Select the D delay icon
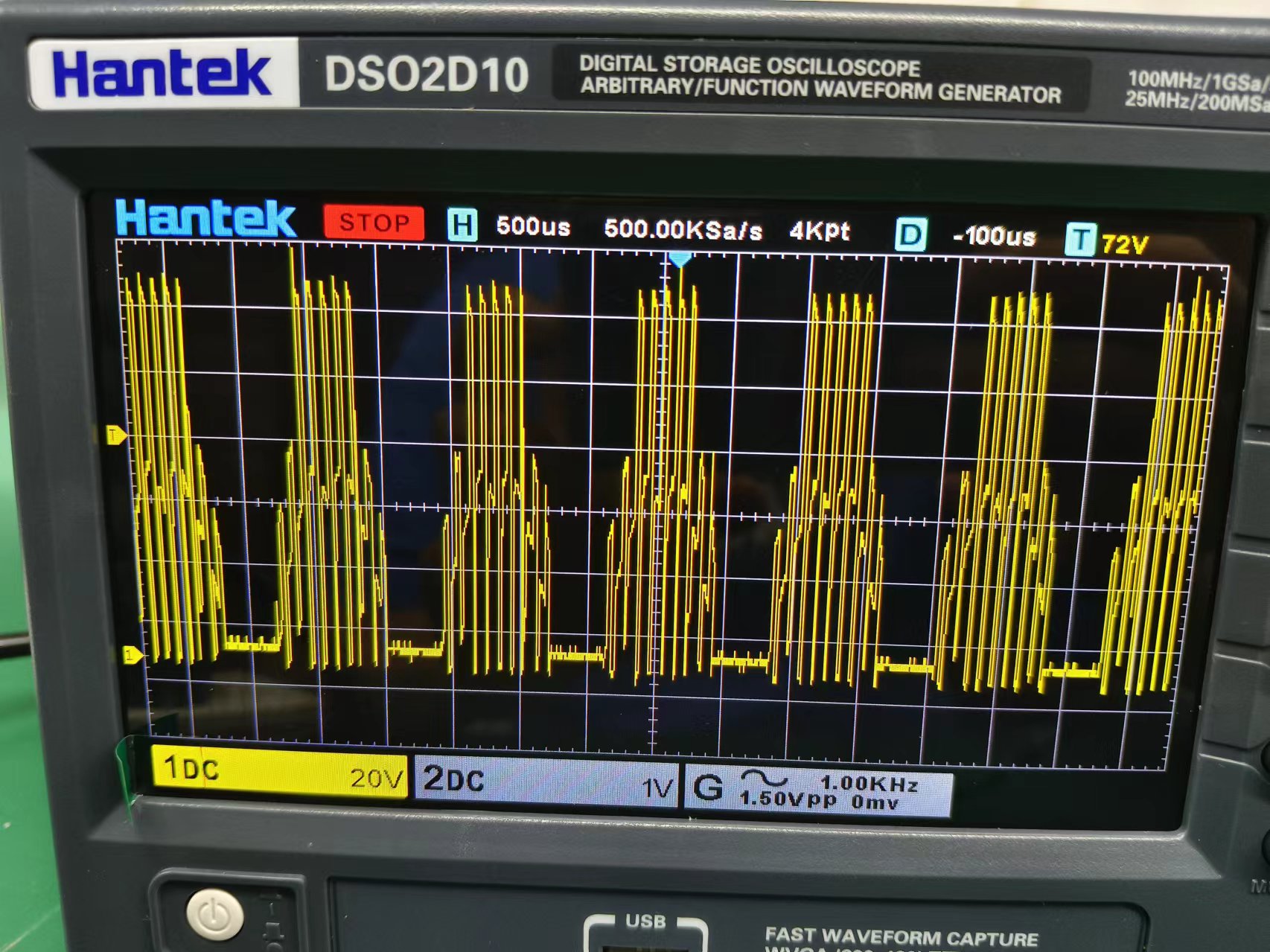 pyautogui.click(x=910, y=236)
